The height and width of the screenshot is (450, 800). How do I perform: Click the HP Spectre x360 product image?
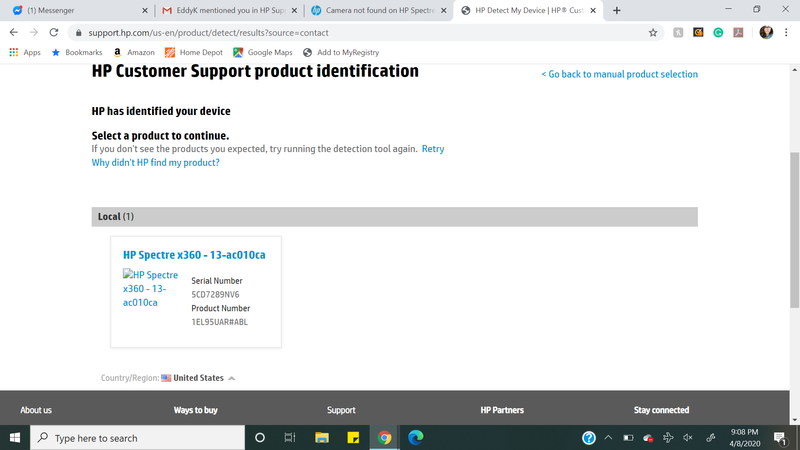point(151,288)
